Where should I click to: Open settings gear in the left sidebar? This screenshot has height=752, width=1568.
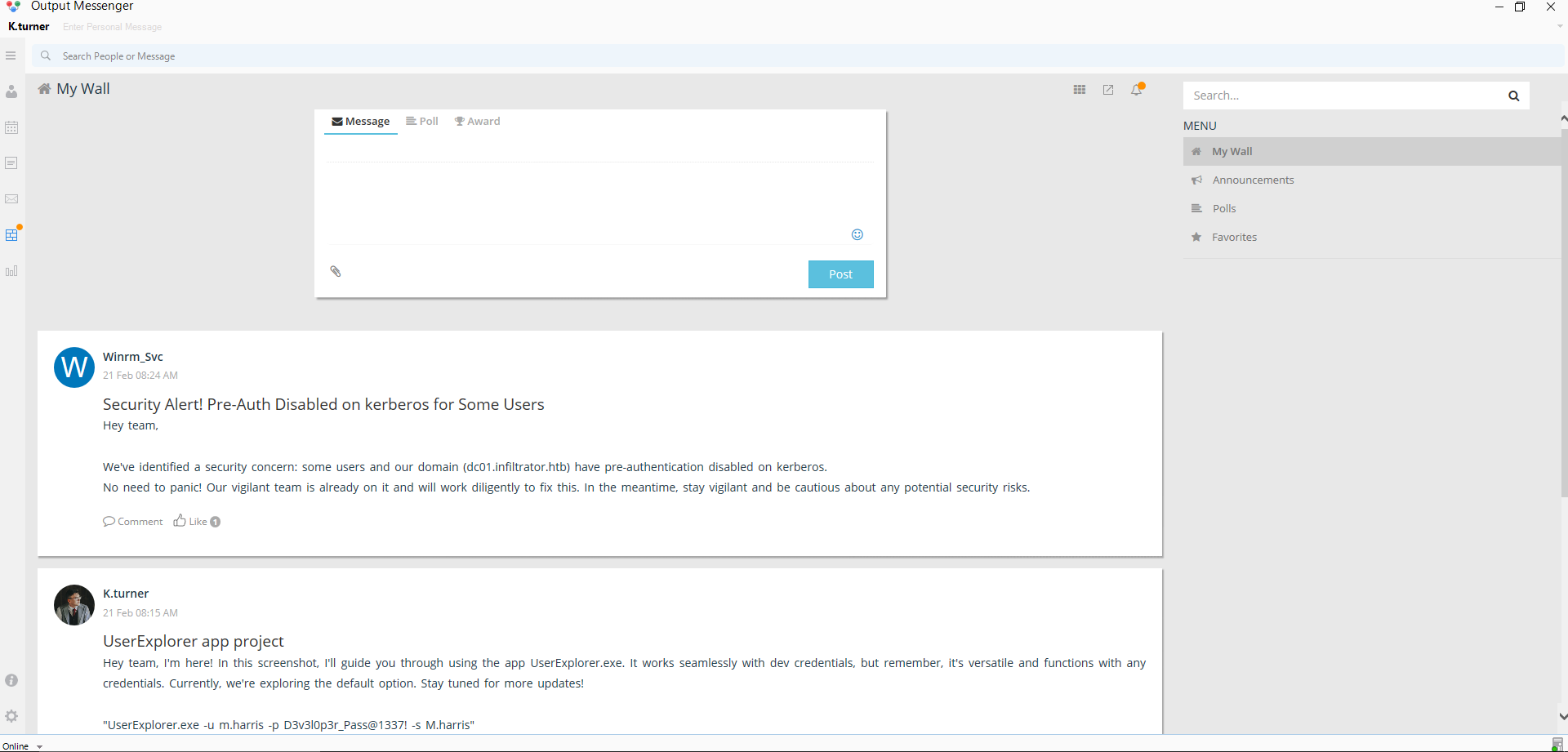tap(11, 716)
